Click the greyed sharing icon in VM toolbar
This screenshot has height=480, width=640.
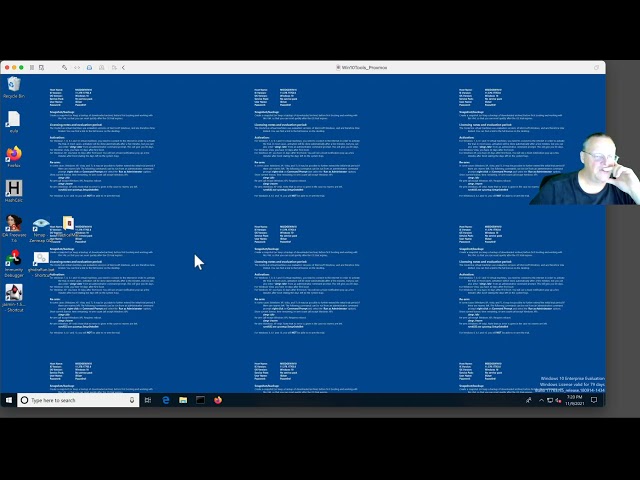(114, 67)
